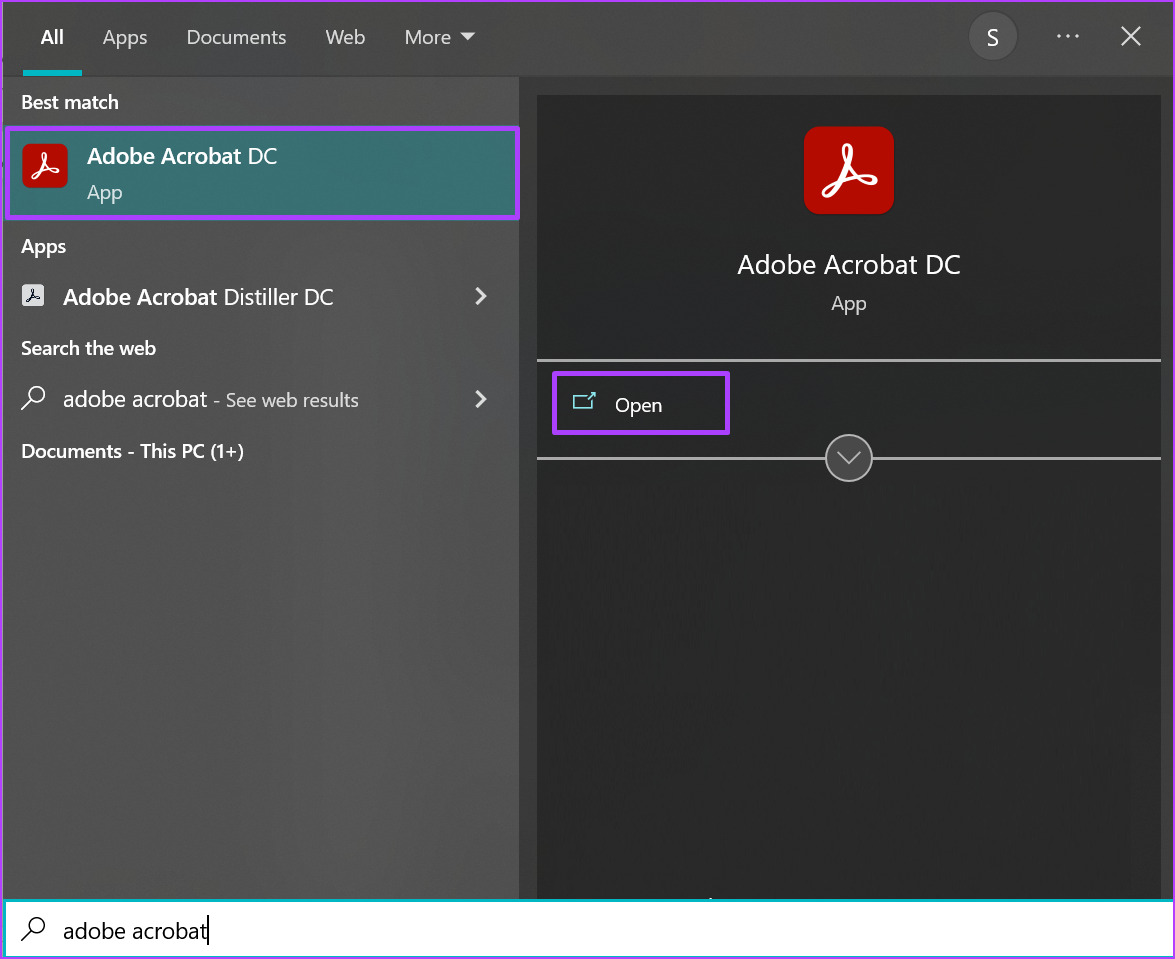Select the large Adobe Acrobat DC preview icon
The height and width of the screenshot is (959, 1175).
click(x=848, y=170)
